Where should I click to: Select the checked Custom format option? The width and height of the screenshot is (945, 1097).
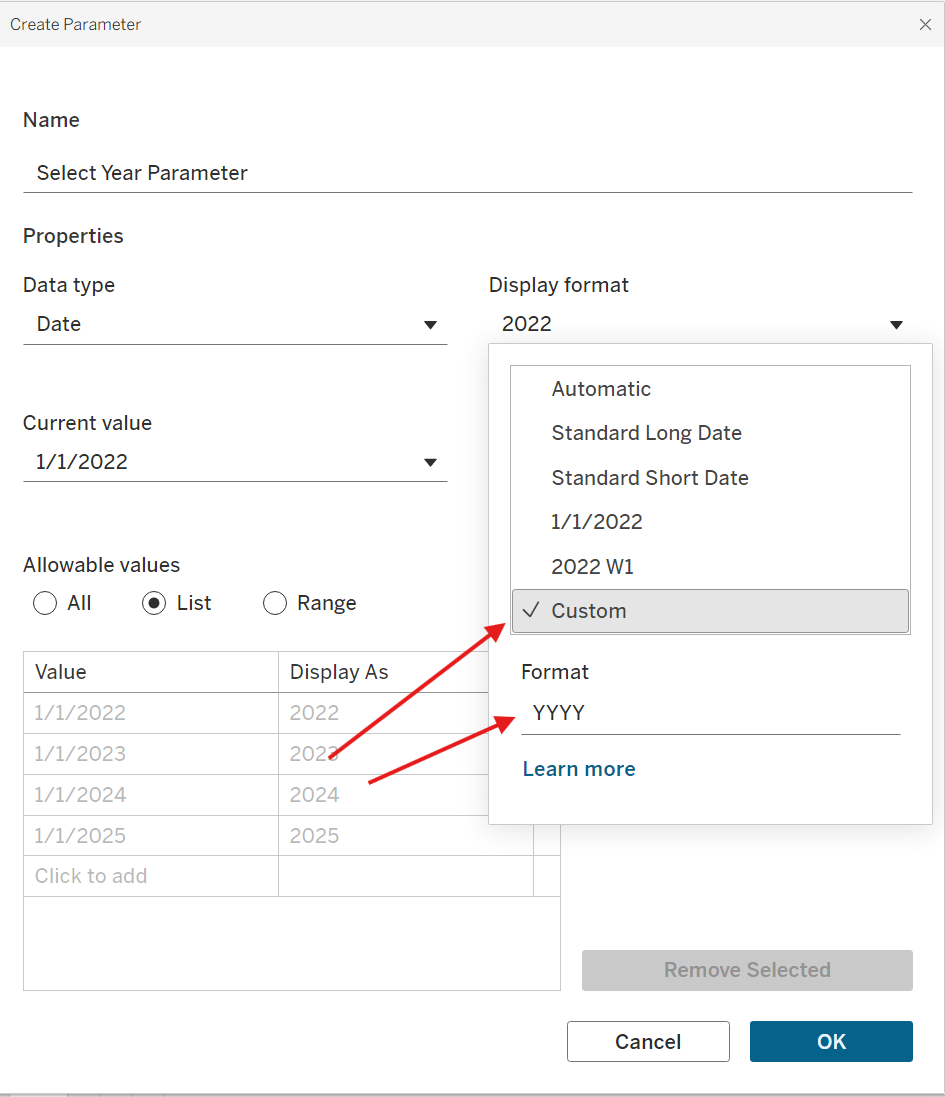pyautogui.click(x=589, y=611)
